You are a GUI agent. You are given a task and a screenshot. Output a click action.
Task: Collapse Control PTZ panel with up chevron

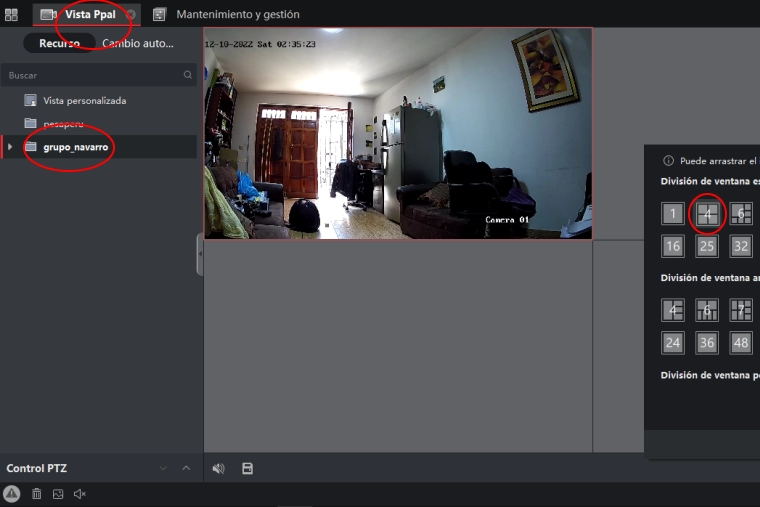[x=186, y=468]
